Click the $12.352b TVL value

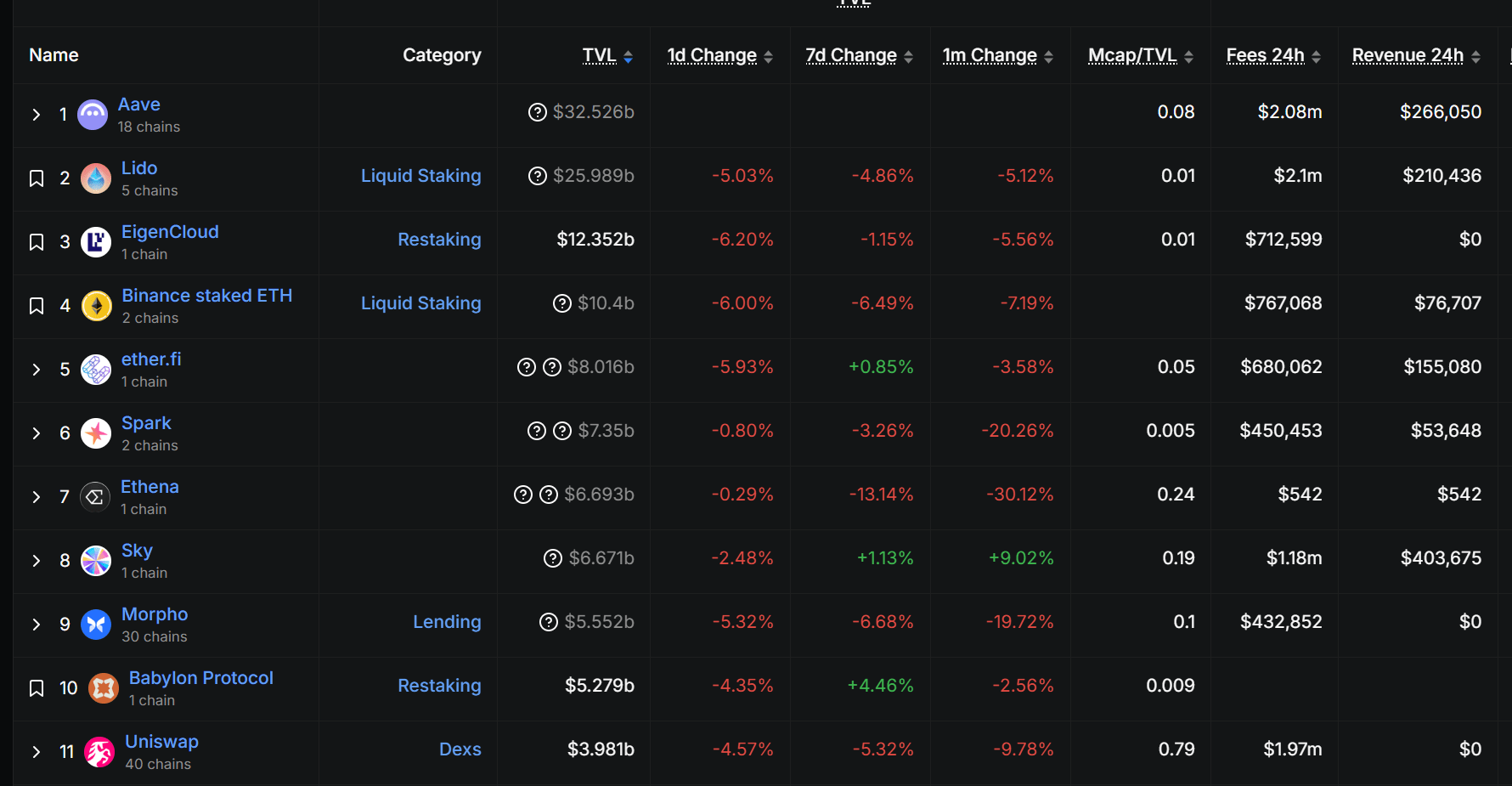[x=595, y=240]
